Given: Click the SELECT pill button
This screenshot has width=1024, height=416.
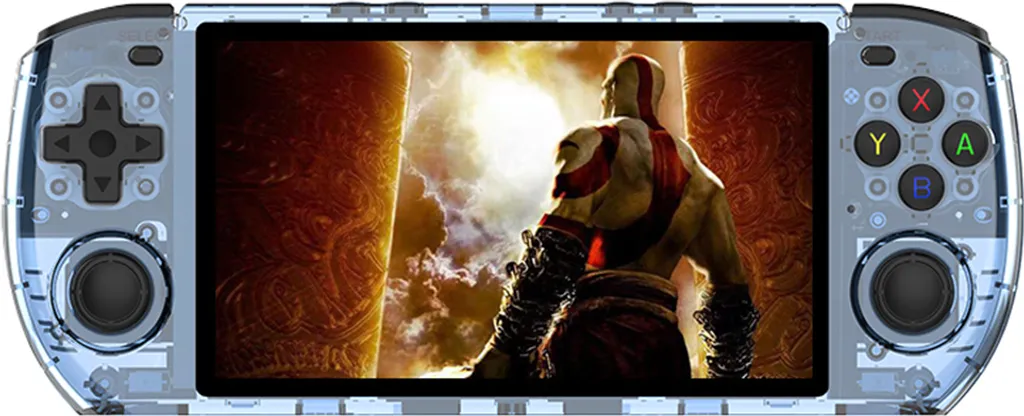Looking at the screenshot, I should click(x=145, y=56).
